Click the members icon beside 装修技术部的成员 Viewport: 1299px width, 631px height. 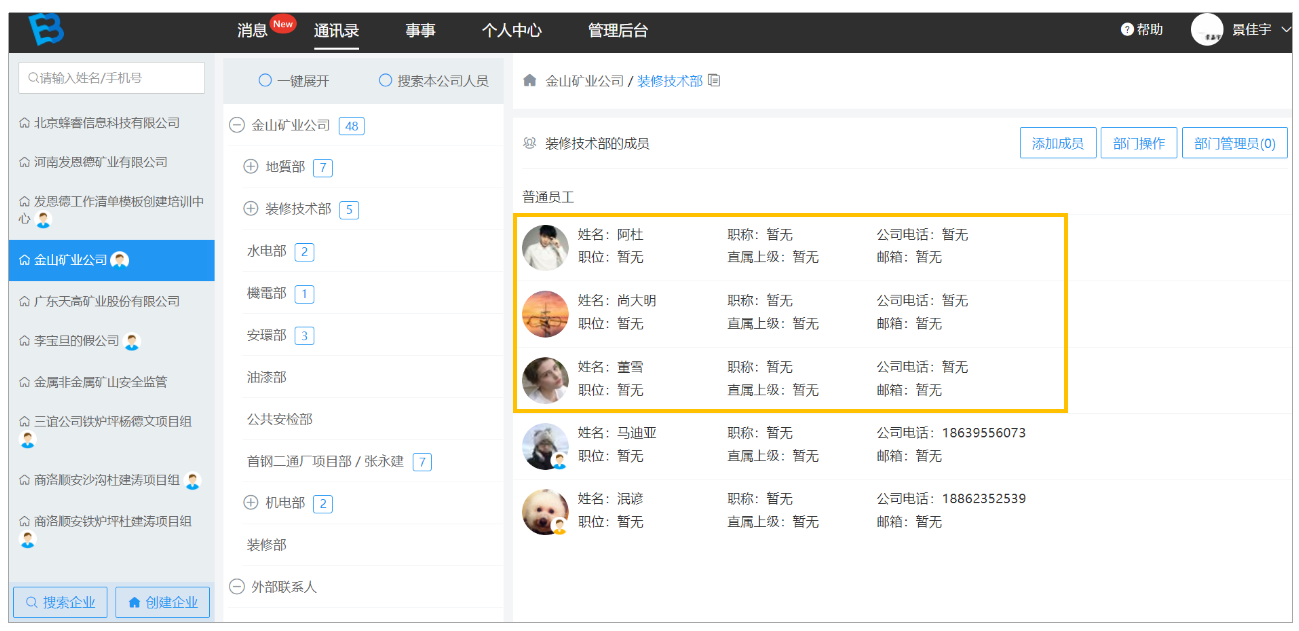point(530,143)
